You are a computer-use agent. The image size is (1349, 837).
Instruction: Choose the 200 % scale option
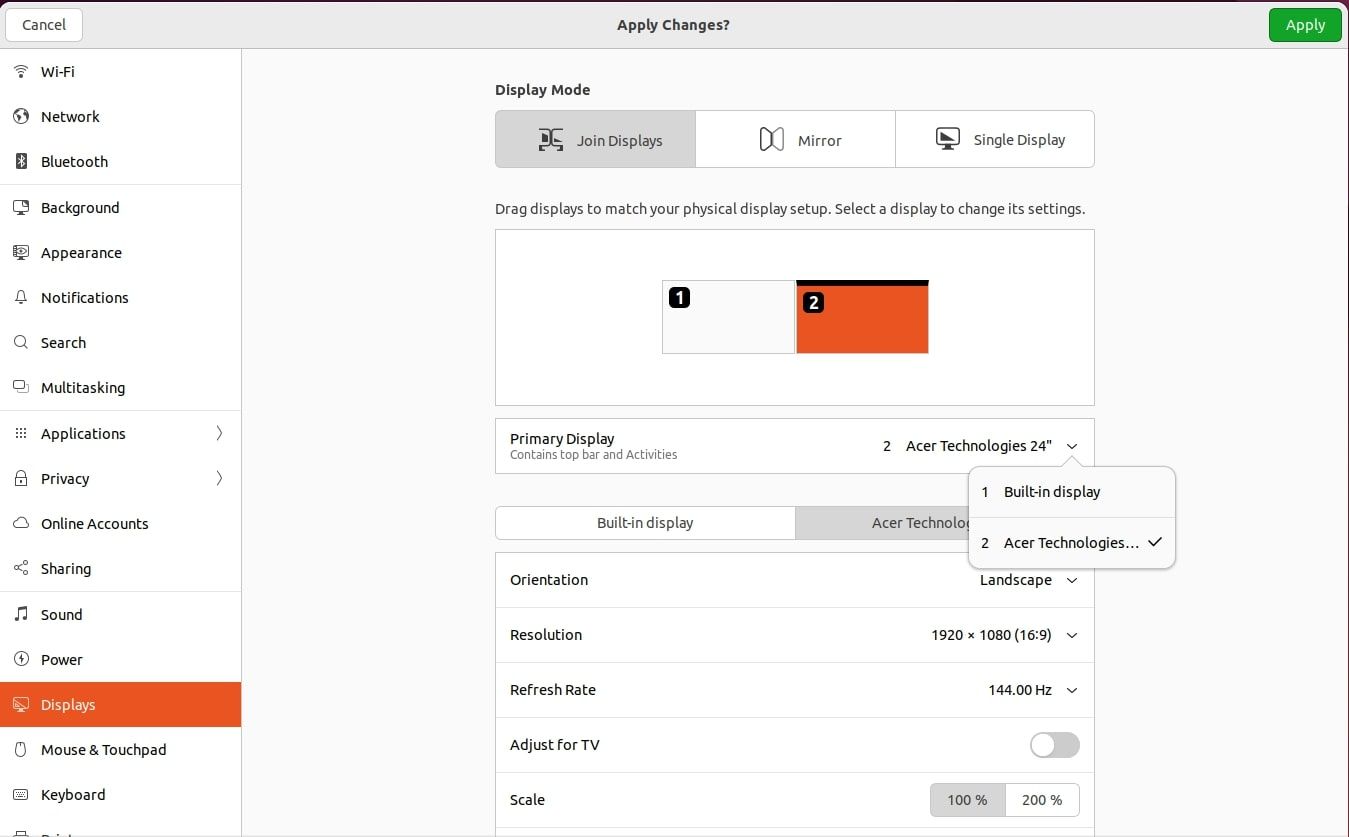1042,800
